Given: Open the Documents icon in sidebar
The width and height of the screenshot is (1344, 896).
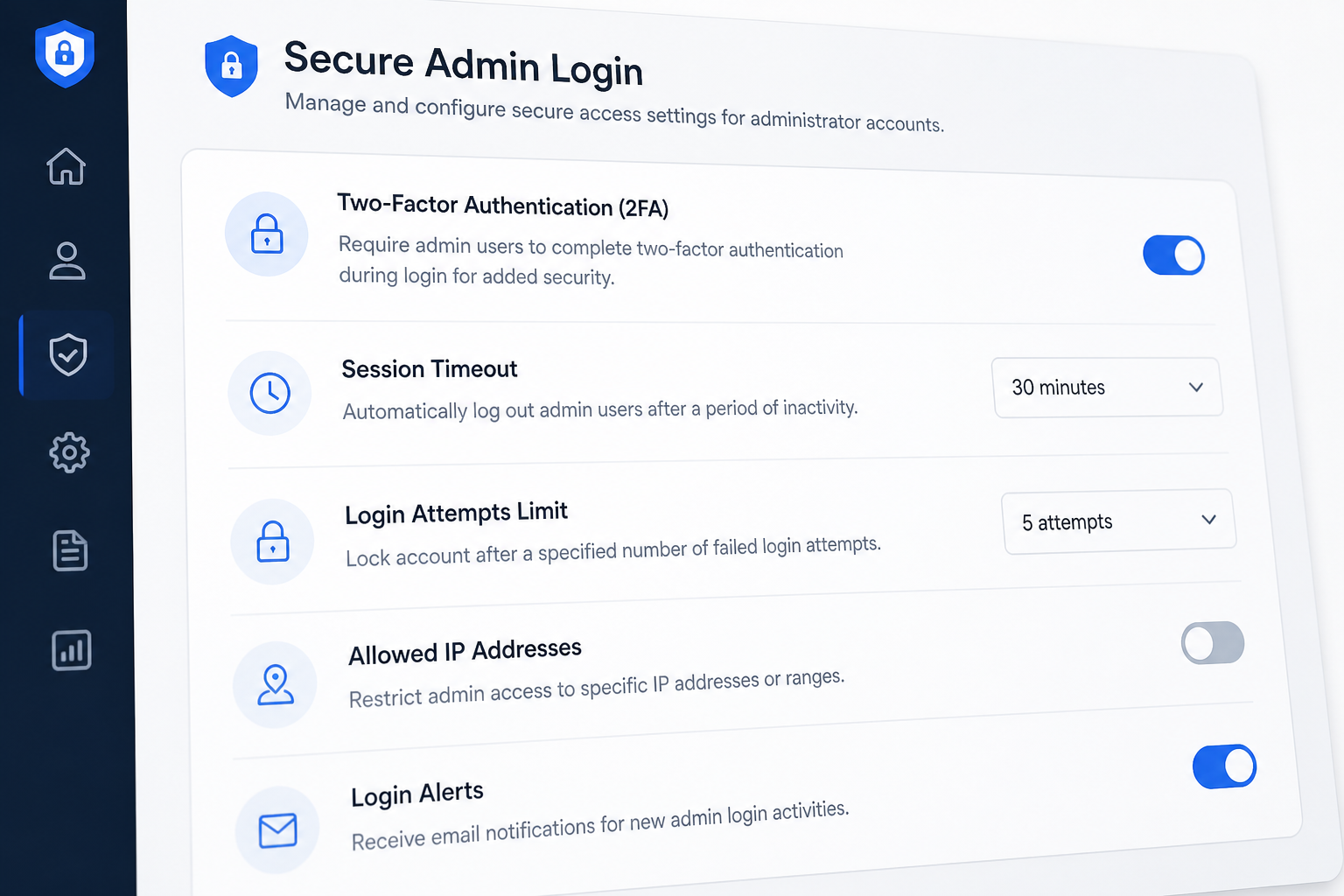Looking at the screenshot, I should (70, 550).
